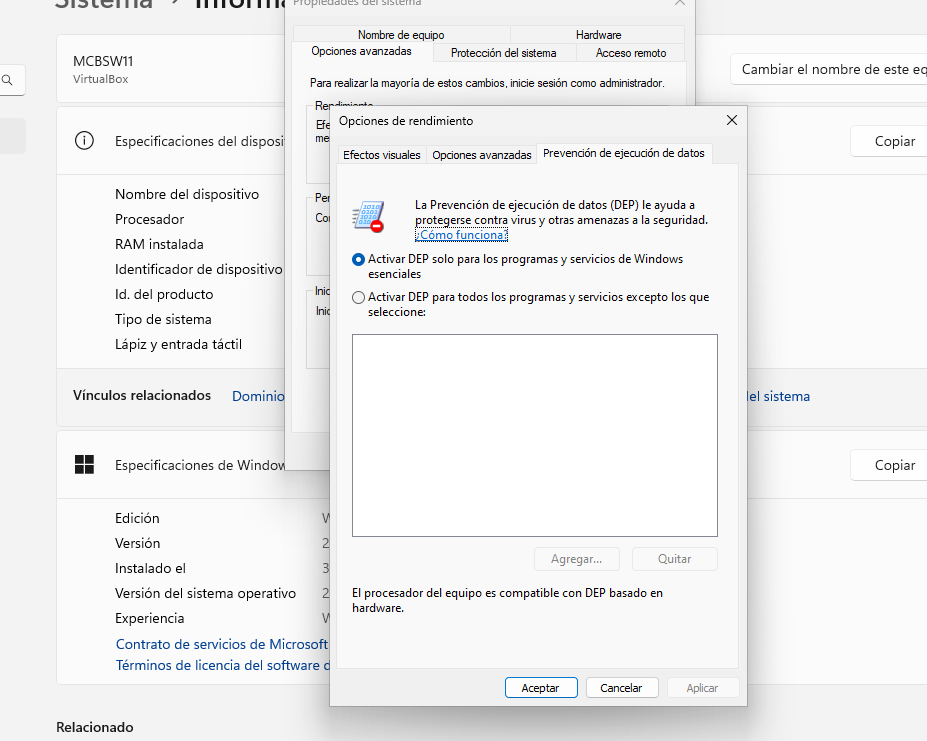Click the DEP shield icon in the dialog
Viewport: 927px width, 741px height.
(368, 216)
